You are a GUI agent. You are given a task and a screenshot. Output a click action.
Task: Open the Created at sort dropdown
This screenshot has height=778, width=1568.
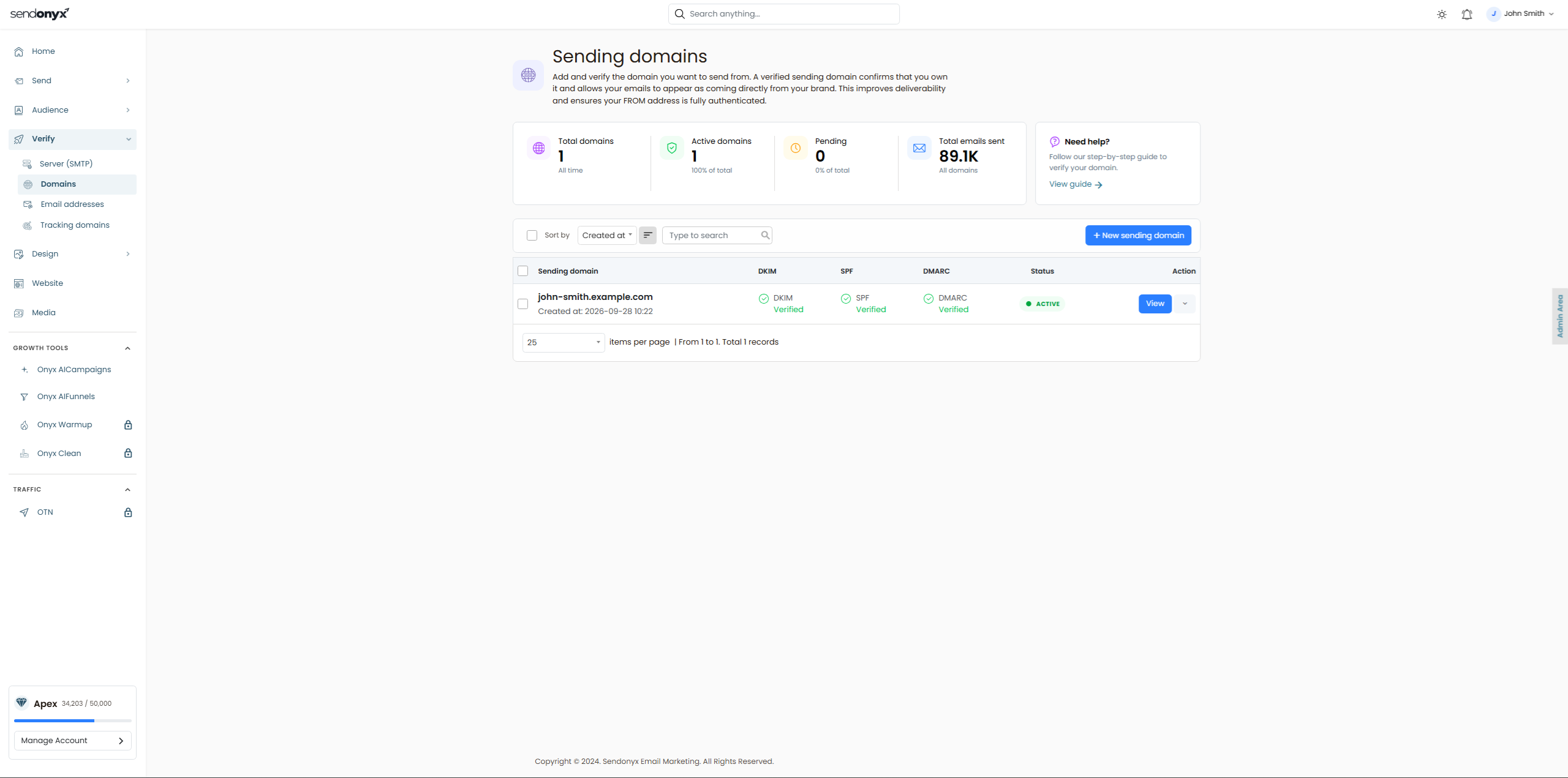(x=607, y=235)
